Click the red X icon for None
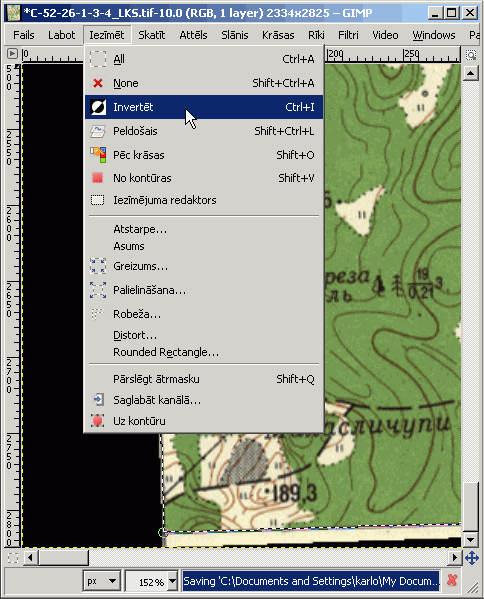The height and width of the screenshot is (599, 484). (x=98, y=83)
